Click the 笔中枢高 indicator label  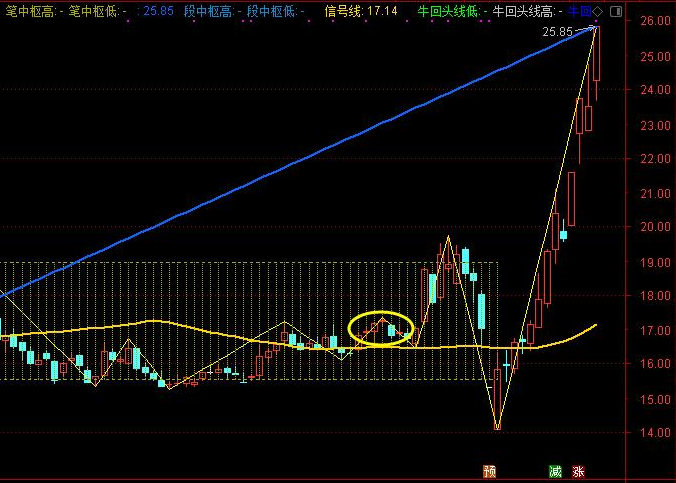(34, 11)
